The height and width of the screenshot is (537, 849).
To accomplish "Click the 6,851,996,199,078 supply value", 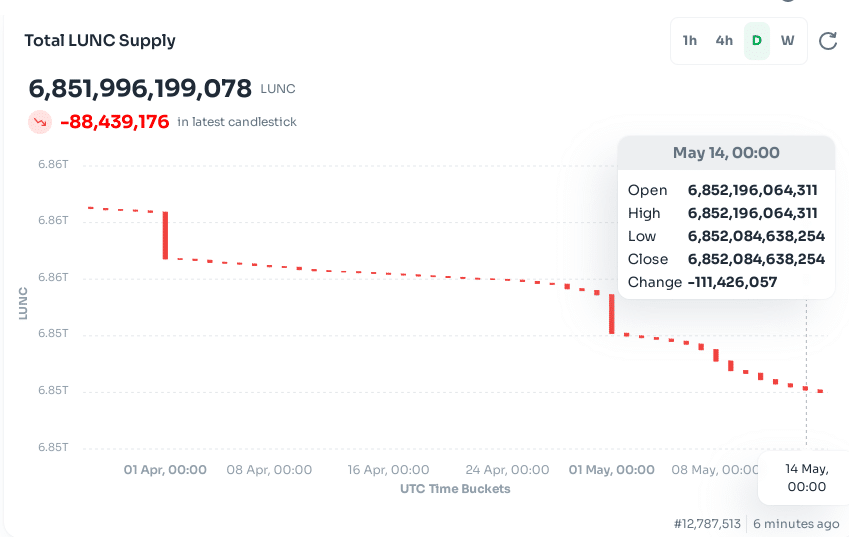I will click(x=140, y=89).
